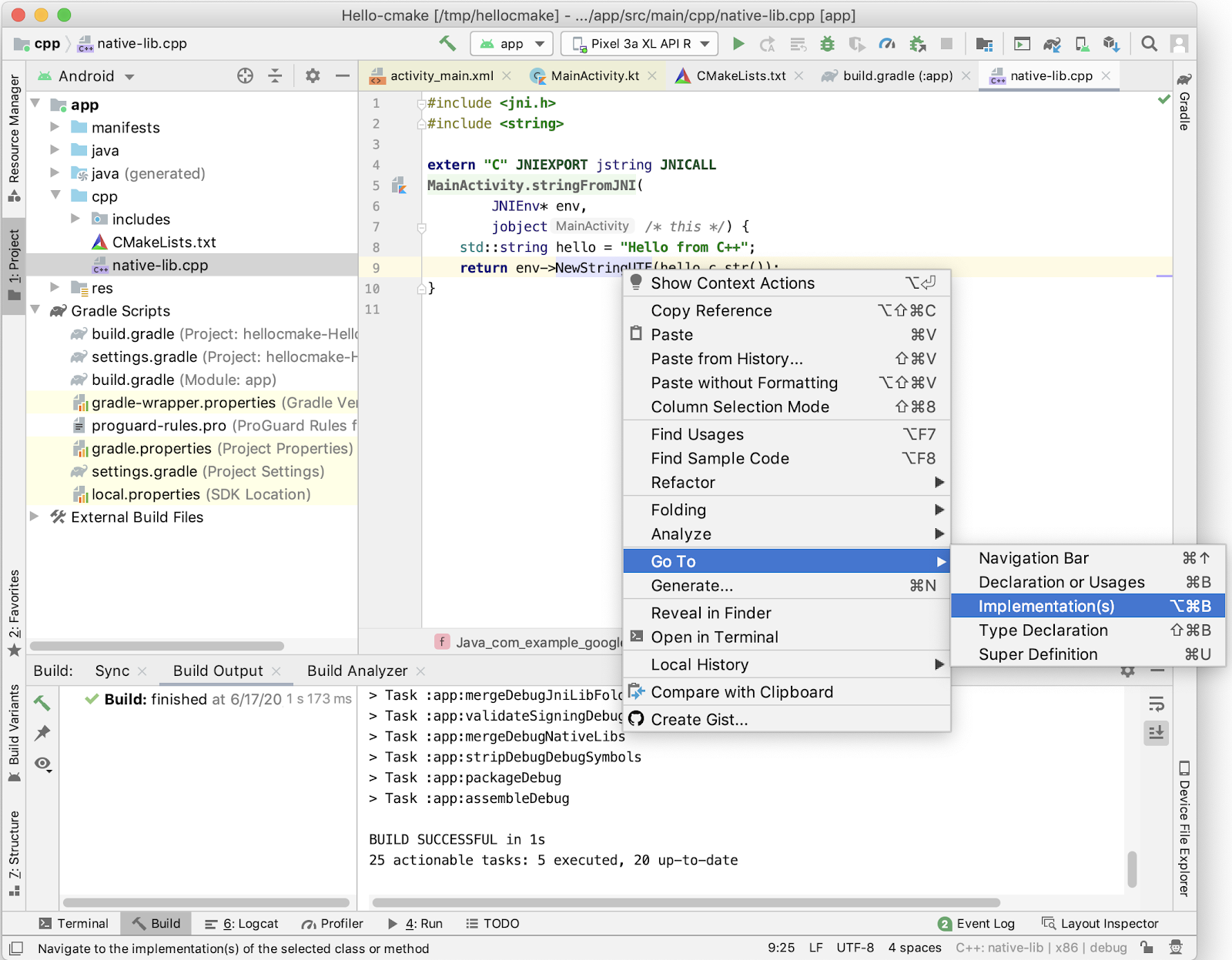Switch to the CMakeLists.txt editor tab
Image resolution: width=1232 pixels, height=960 pixels.
tap(740, 75)
